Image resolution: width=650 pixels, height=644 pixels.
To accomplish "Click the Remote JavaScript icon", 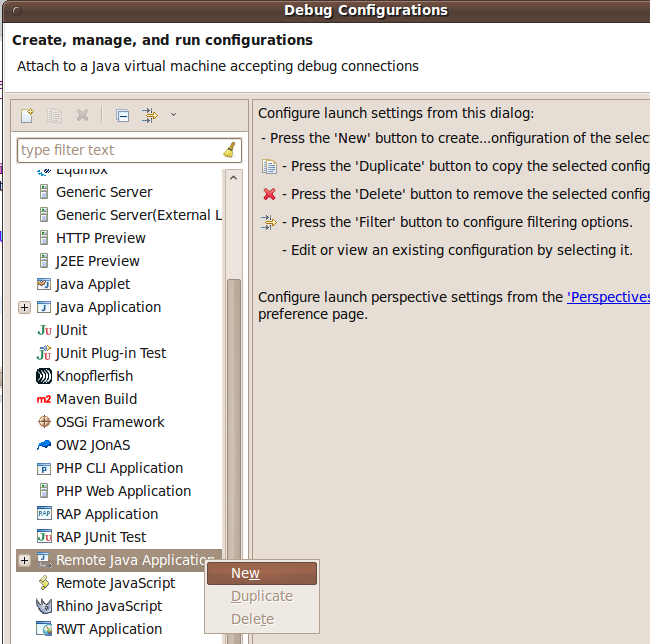I will tap(44, 583).
